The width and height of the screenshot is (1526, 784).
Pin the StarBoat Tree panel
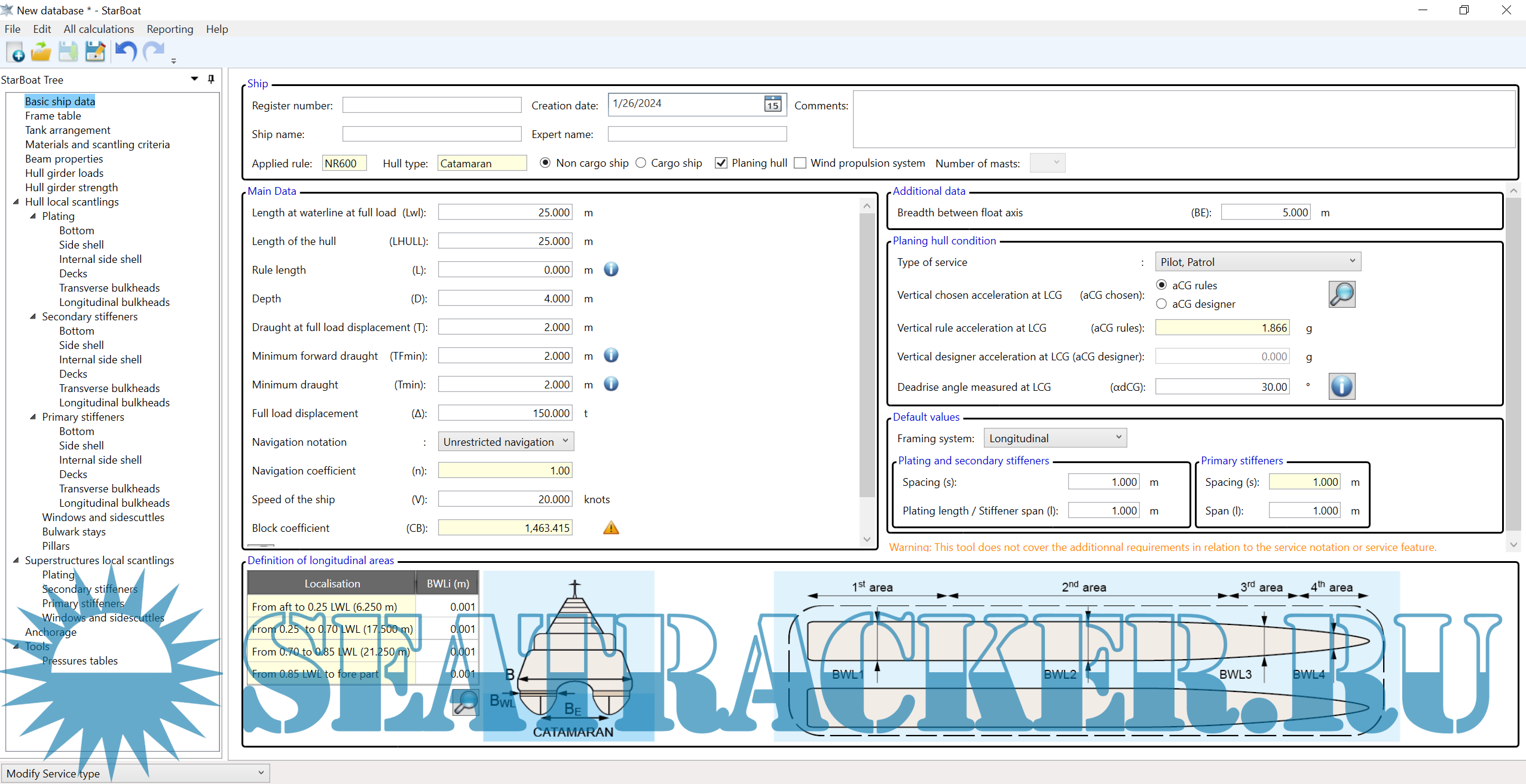point(210,79)
